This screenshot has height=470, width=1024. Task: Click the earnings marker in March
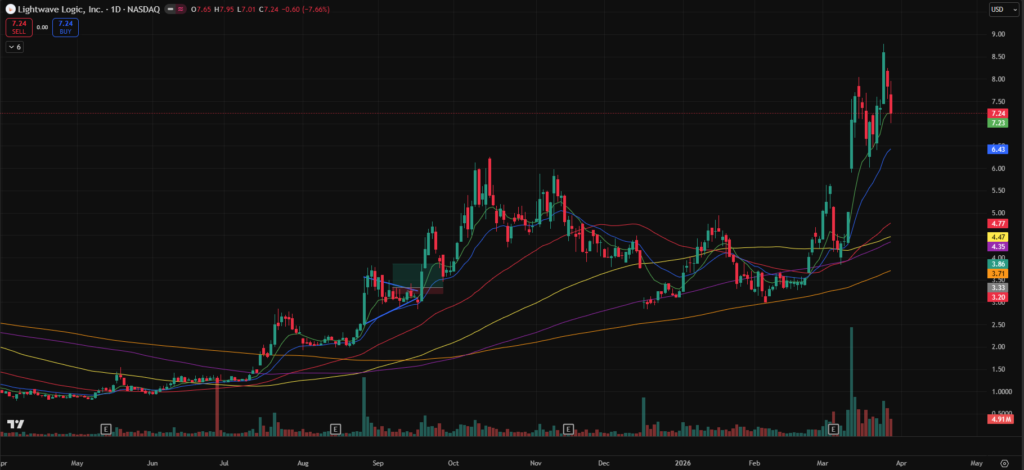[833, 429]
